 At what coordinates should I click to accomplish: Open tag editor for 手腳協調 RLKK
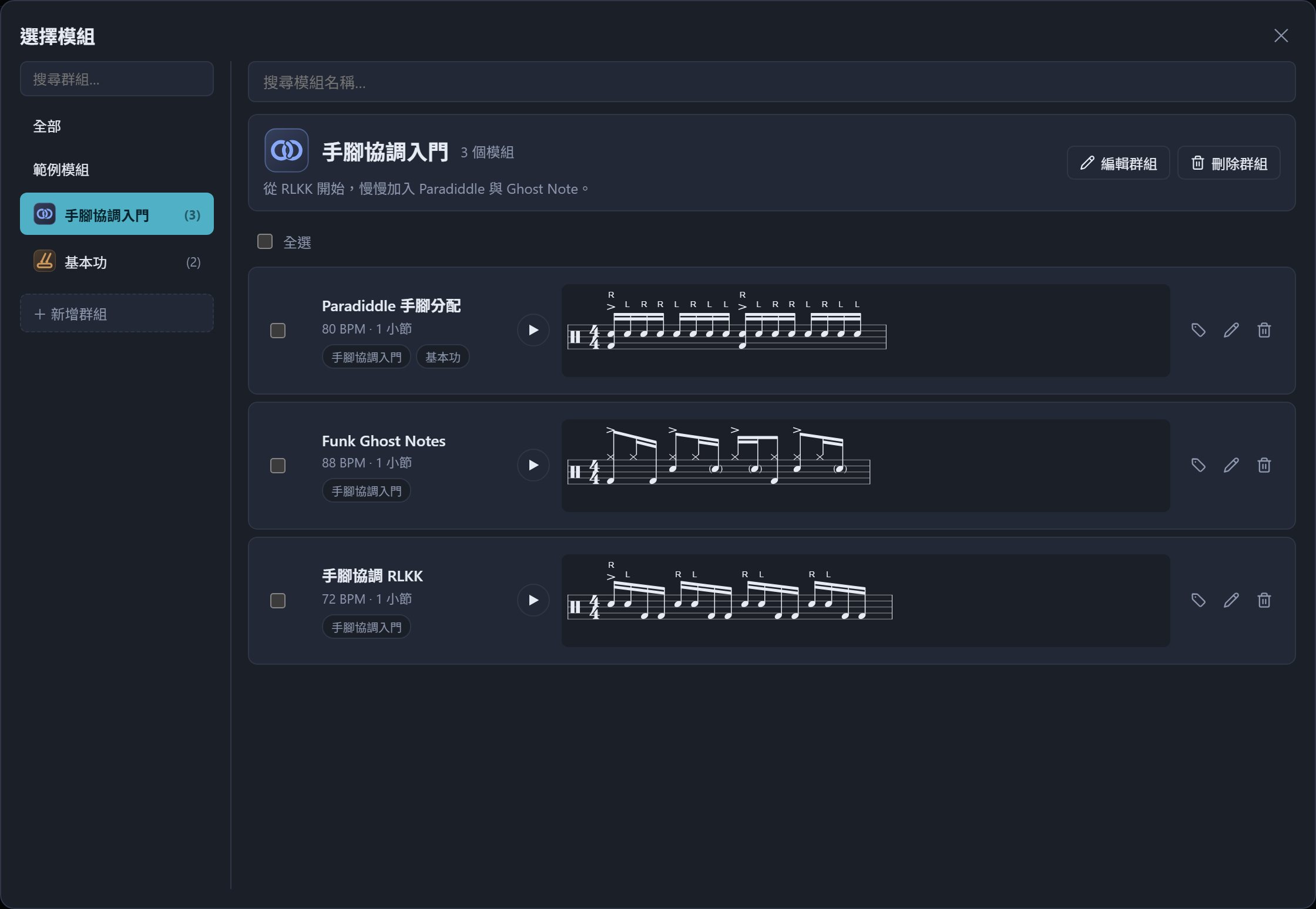(x=1198, y=600)
